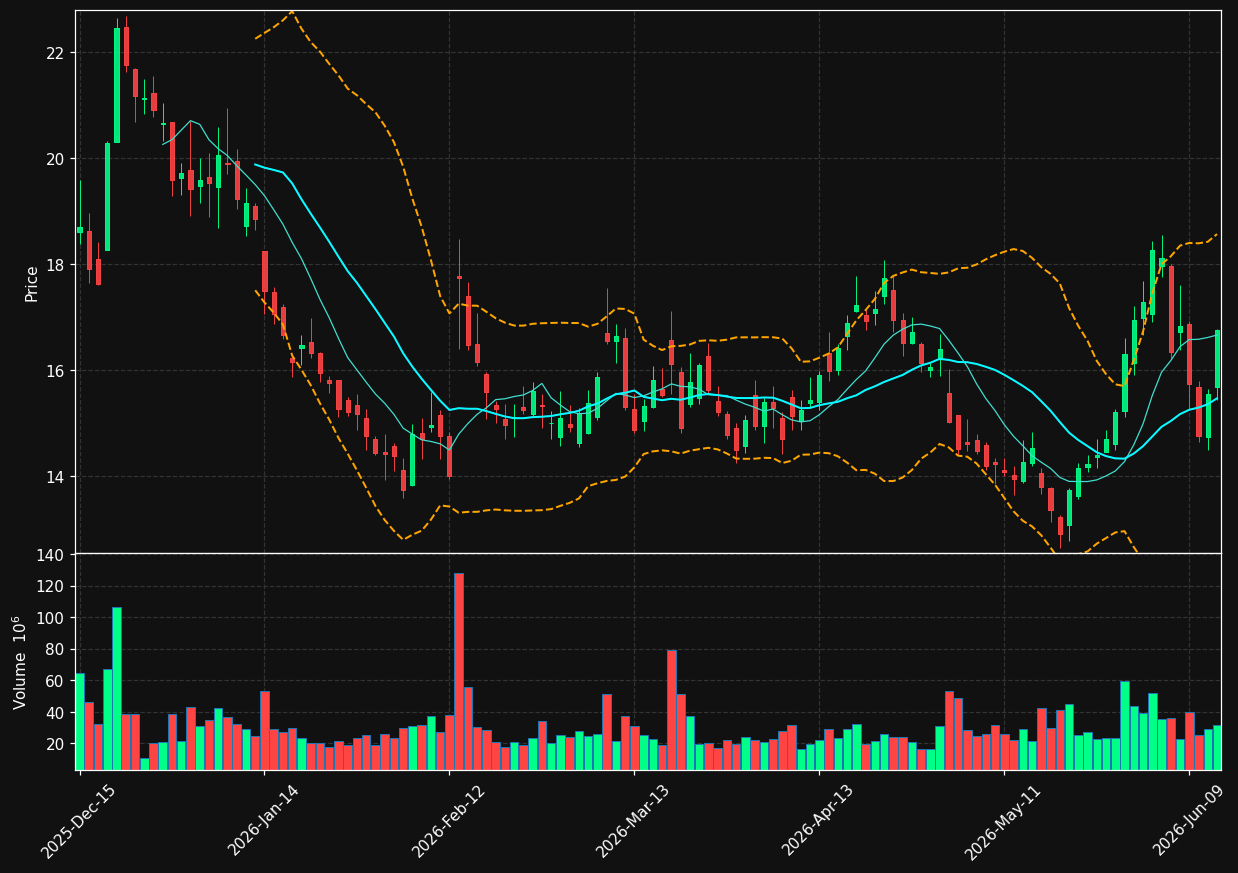Click the 2026-Mar-13 date label

click(633, 821)
